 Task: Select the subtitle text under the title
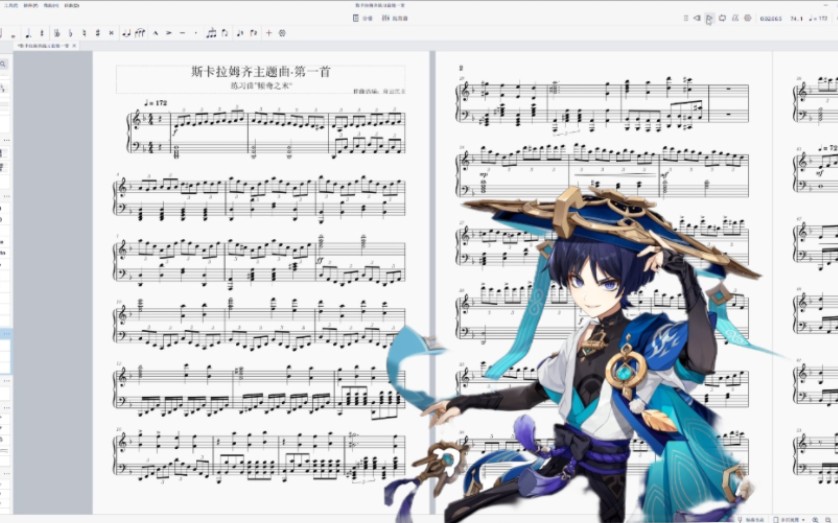[261, 85]
